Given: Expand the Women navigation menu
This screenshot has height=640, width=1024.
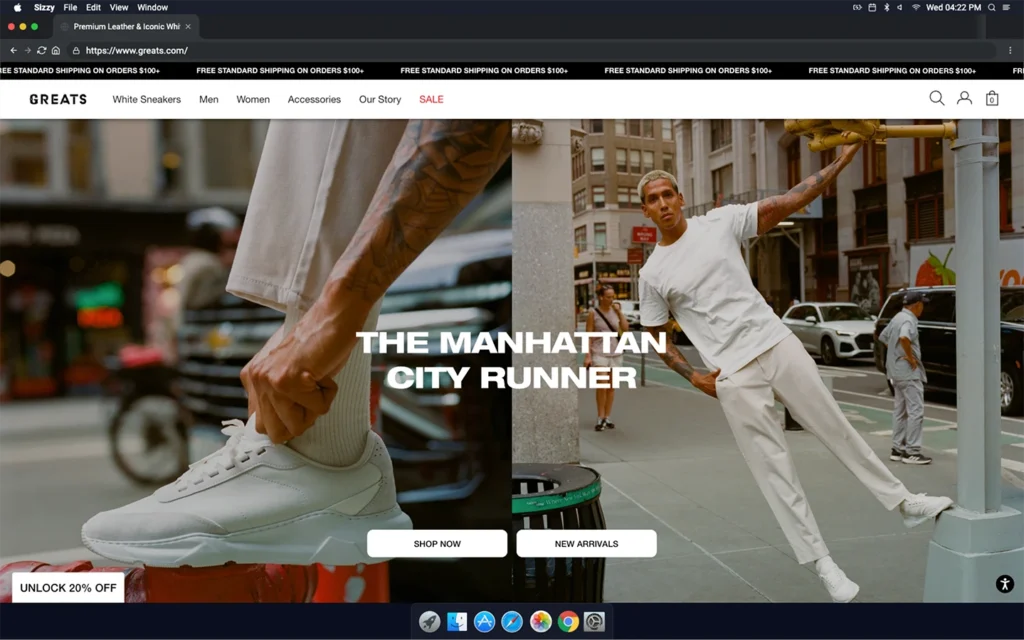Looking at the screenshot, I should (253, 99).
